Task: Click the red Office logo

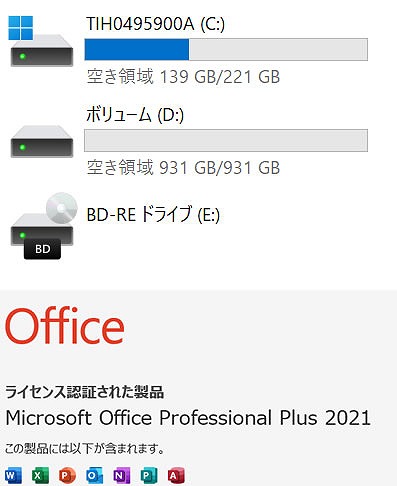Action: coord(65,326)
